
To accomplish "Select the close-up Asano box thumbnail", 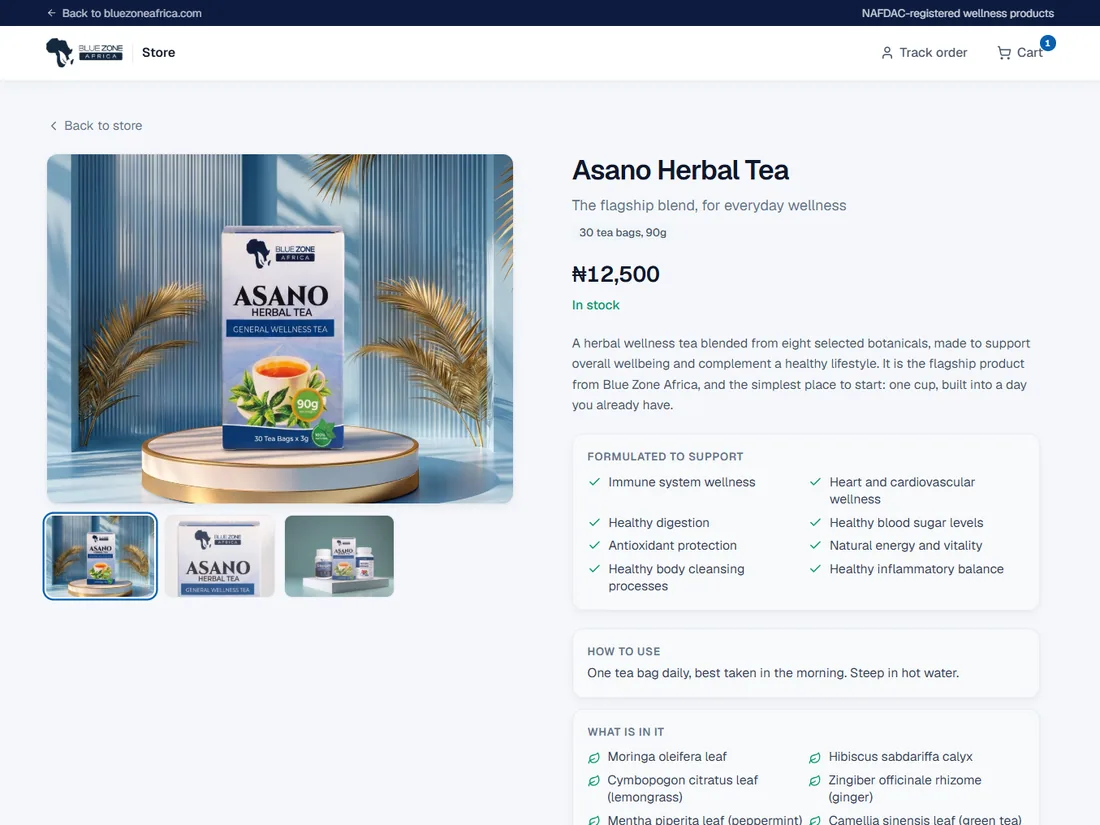I will [220, 556].
